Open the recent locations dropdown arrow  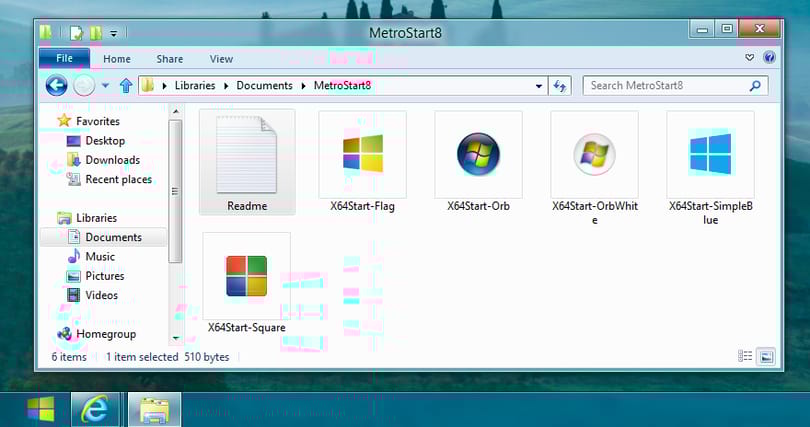105,86
